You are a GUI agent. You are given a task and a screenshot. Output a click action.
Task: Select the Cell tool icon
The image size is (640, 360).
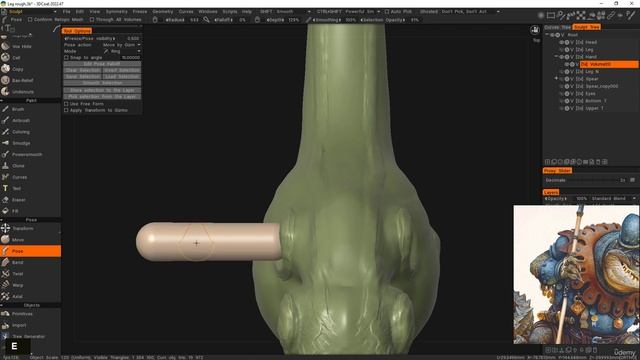pyautogui.click(x=5, y=58)
